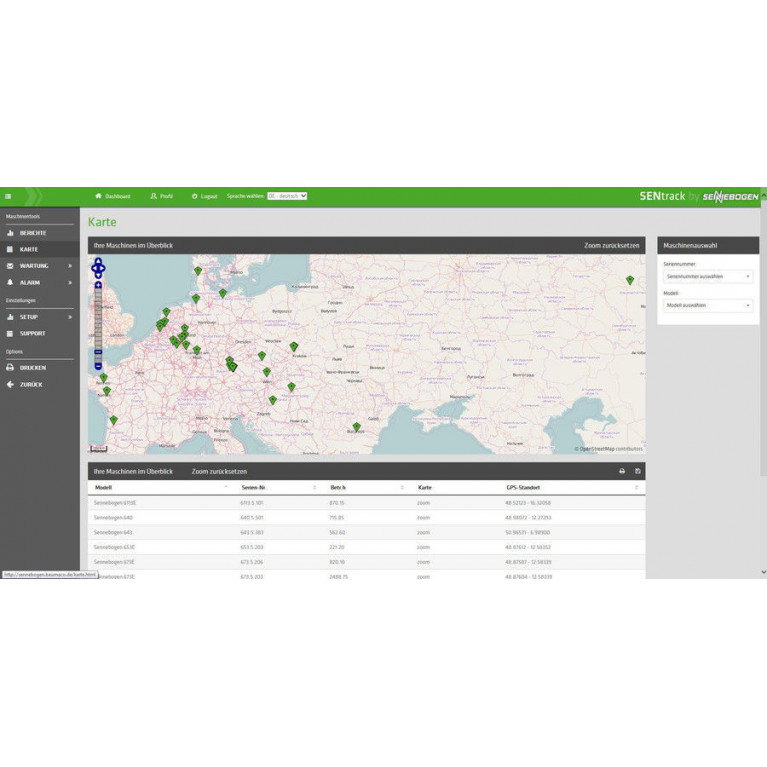Open Alarm in the sidebar
The image size is (767, 767).
(29, 282)
